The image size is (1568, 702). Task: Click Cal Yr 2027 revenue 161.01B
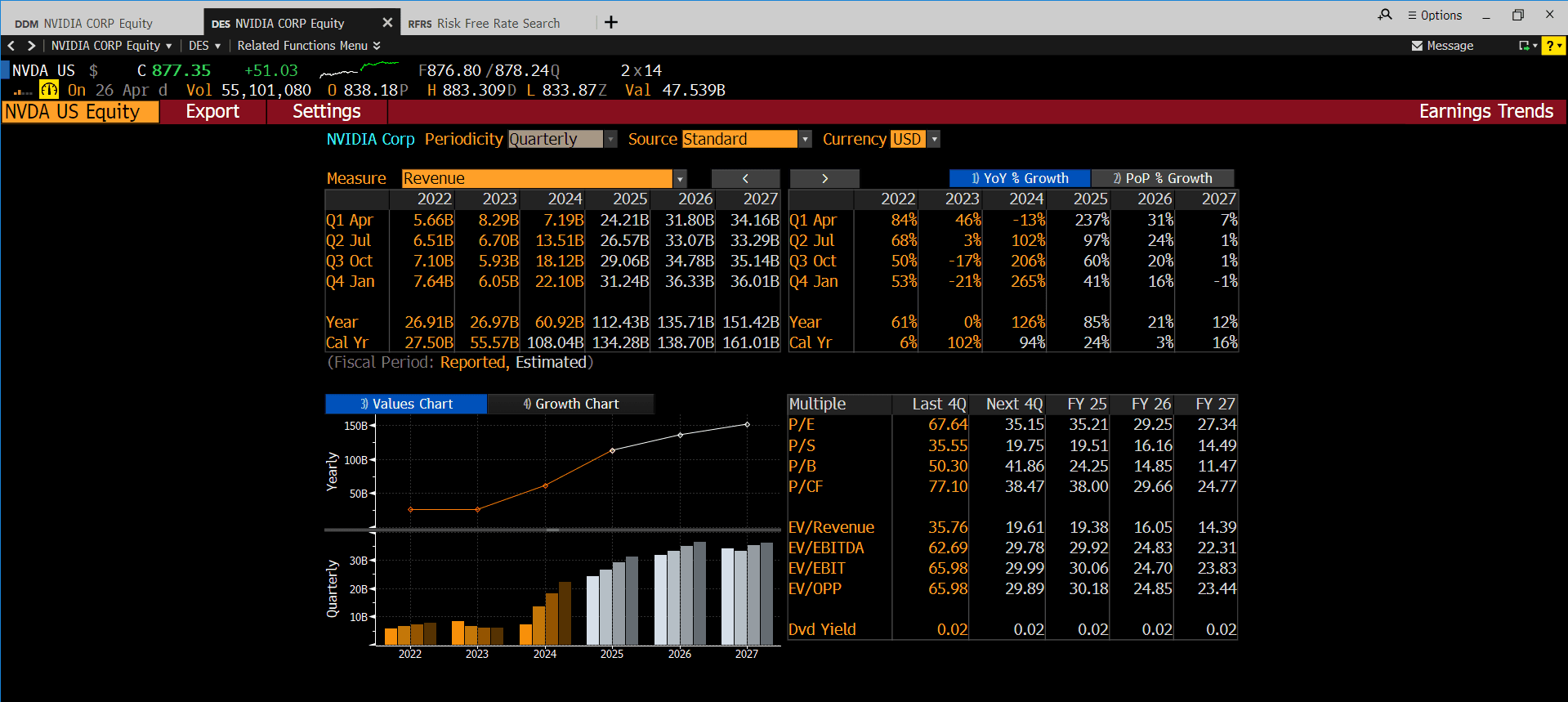750,342
